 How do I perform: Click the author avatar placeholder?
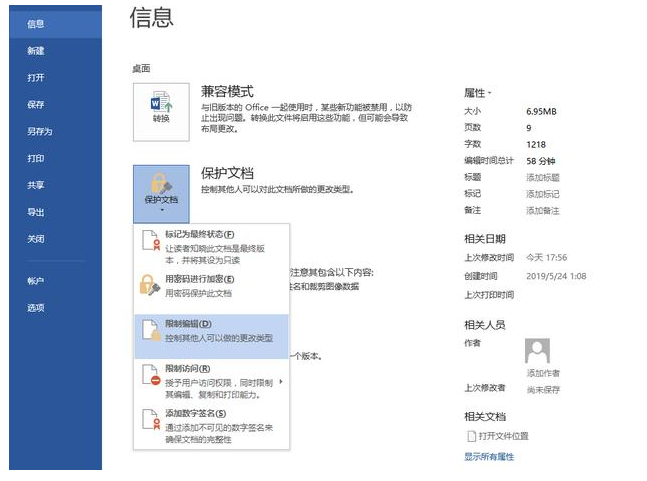537,351
